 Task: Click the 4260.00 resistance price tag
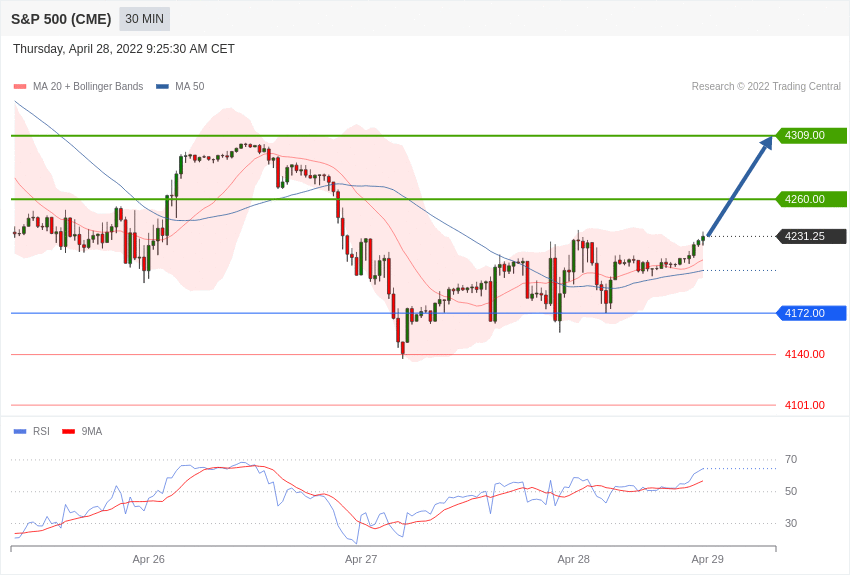pyautogui.click(x=812, y=199)
